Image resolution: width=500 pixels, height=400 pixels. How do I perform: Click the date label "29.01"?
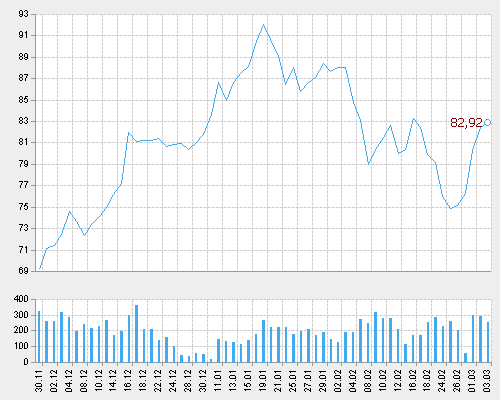(323, 380)
